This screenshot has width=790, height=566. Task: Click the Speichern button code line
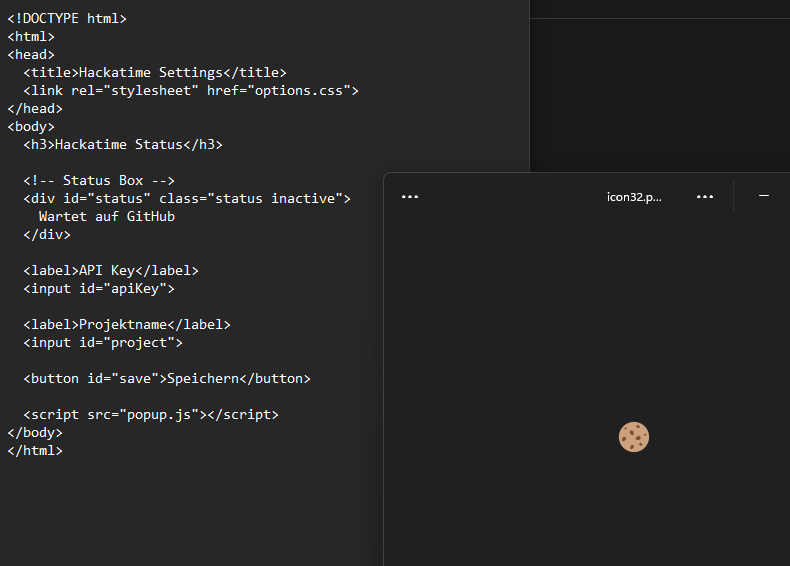coord(167,379)
